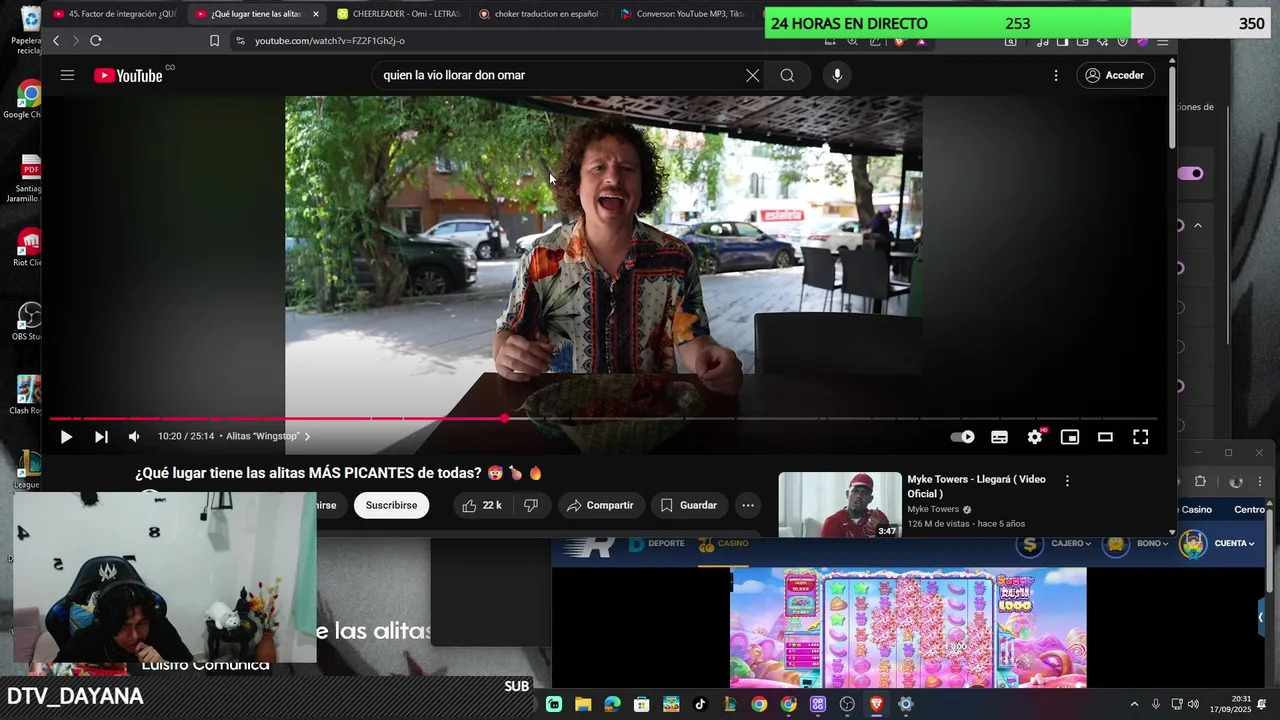The image size is (1280, 720).
Task: Switch to the Factor de integración tab
Action: [114, 14]
